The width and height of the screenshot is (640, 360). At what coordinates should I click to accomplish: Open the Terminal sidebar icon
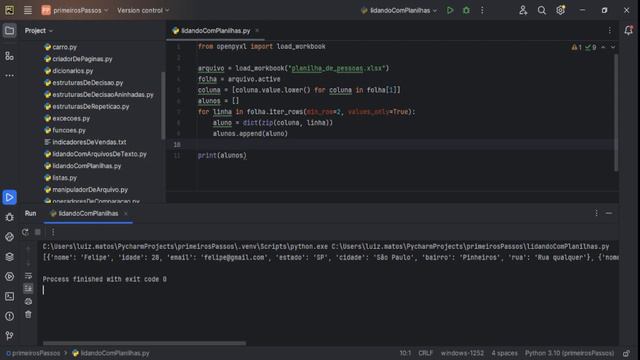click(x=9, y=296)
